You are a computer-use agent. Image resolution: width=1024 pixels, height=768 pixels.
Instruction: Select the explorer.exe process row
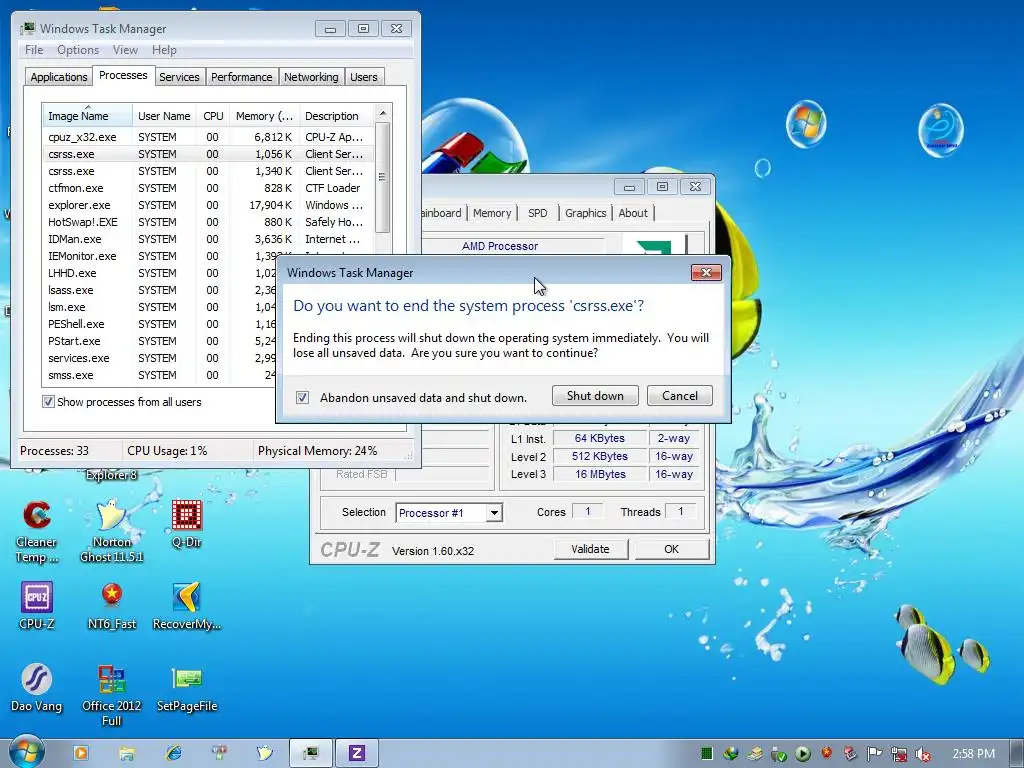point(208,205)
